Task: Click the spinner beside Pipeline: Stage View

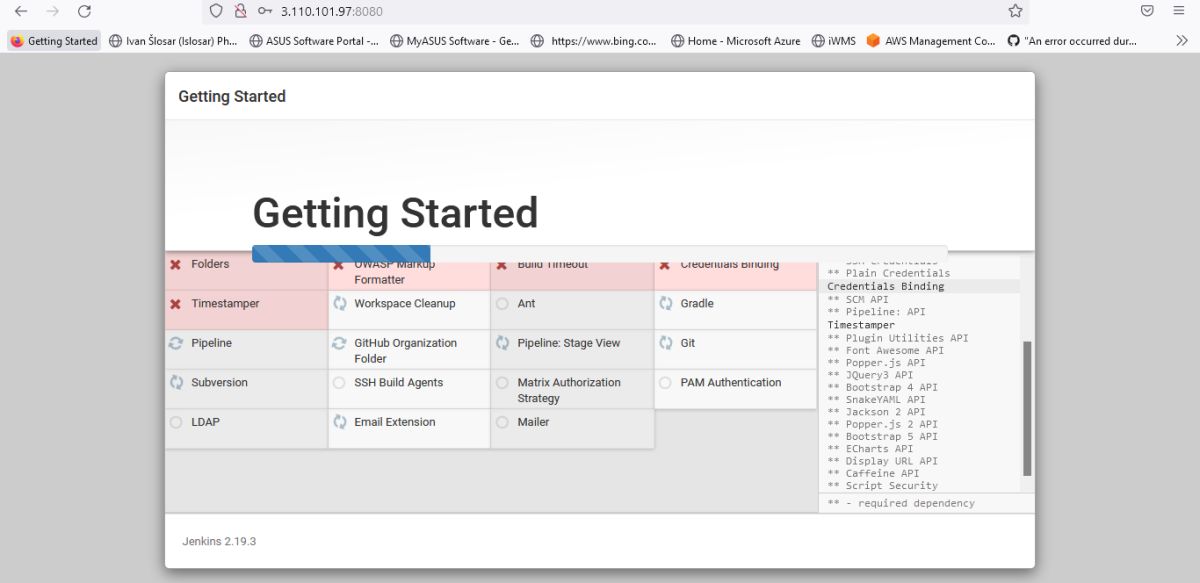Action: 502,343
